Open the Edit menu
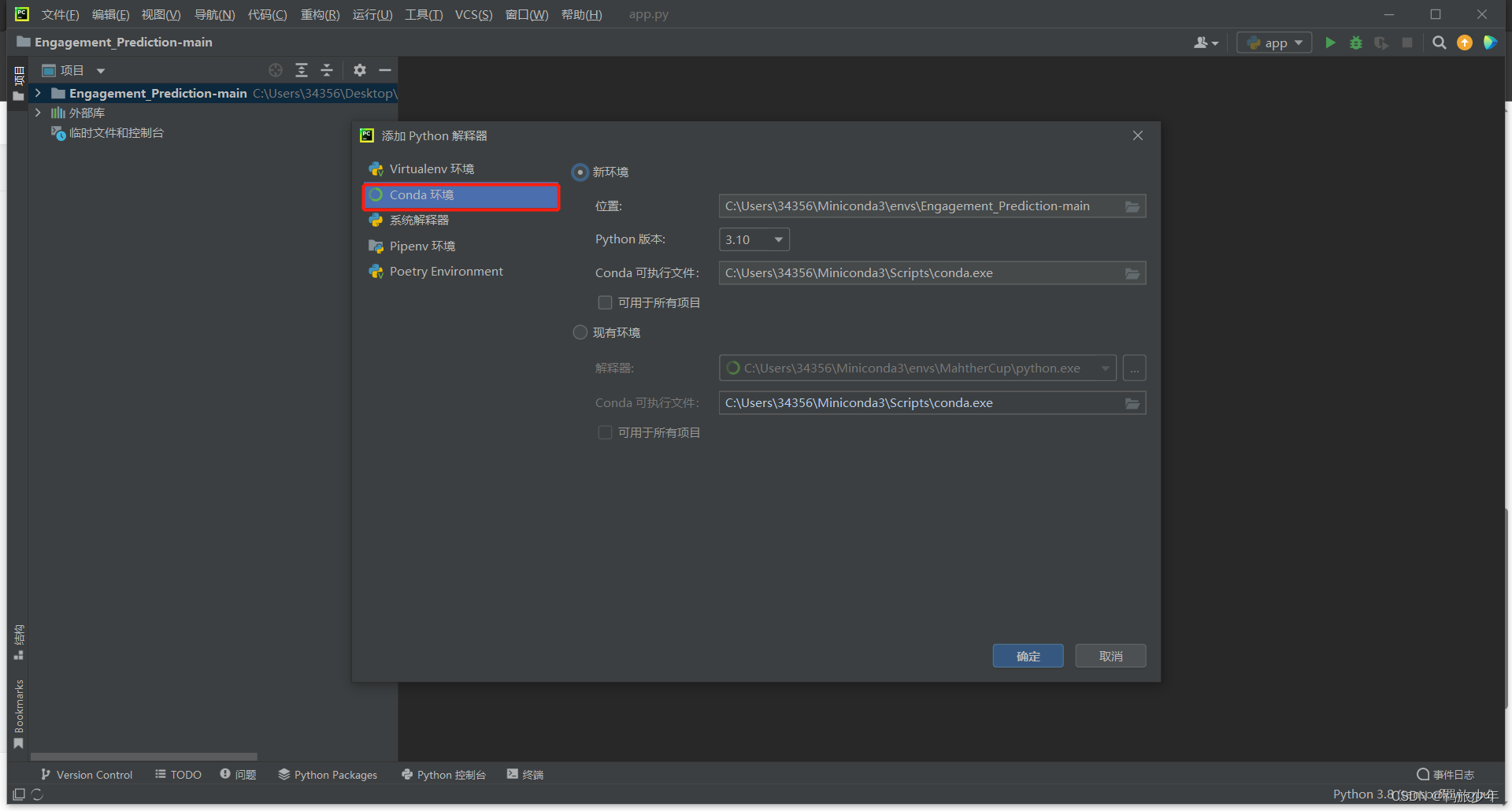Screen dimensions: 1512x811 coord(110,14)
